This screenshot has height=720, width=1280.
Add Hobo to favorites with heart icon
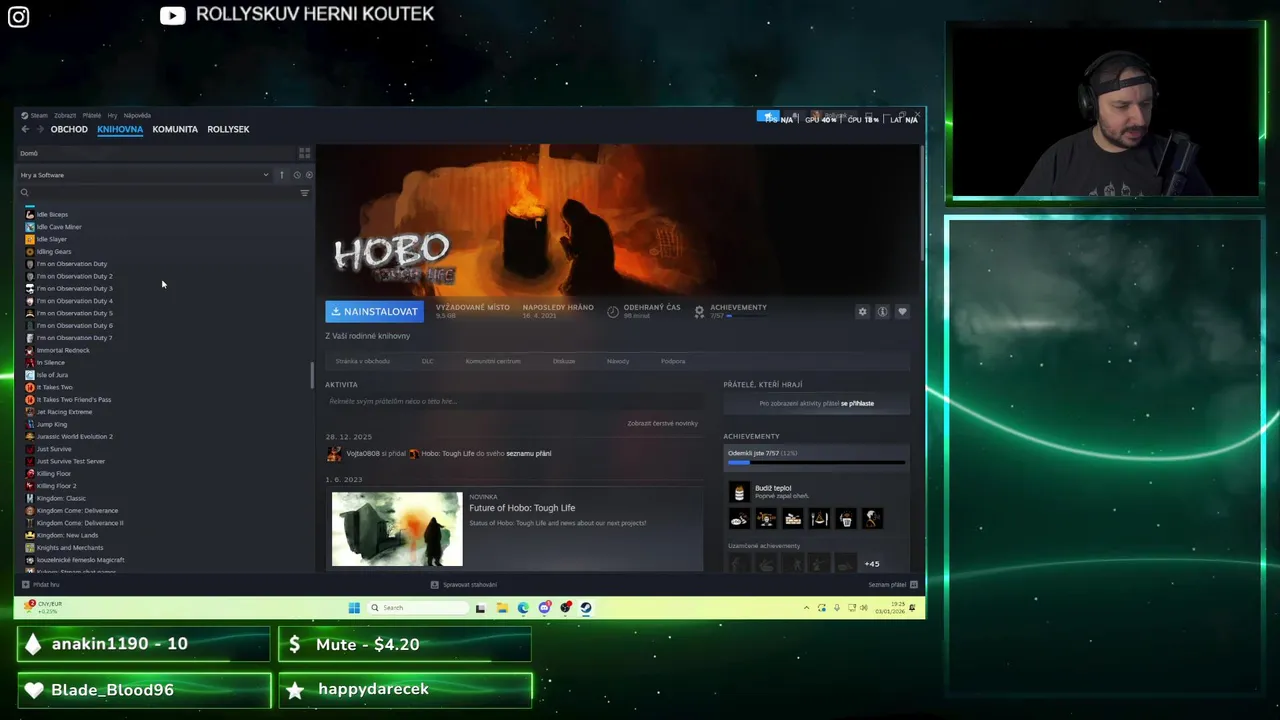pos(902,312)
